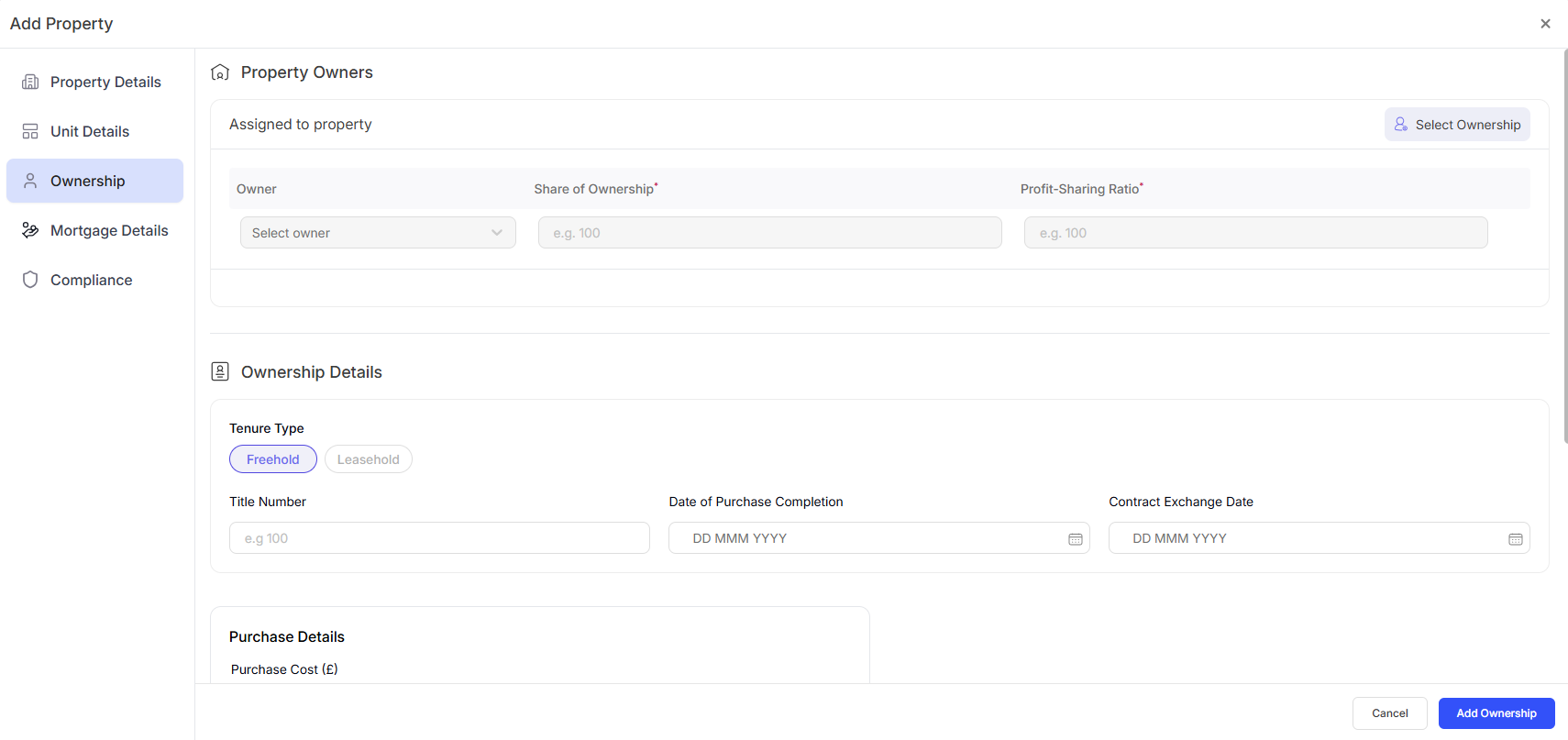Focus the Title Number text field
1568x740 pixels.
439,538
